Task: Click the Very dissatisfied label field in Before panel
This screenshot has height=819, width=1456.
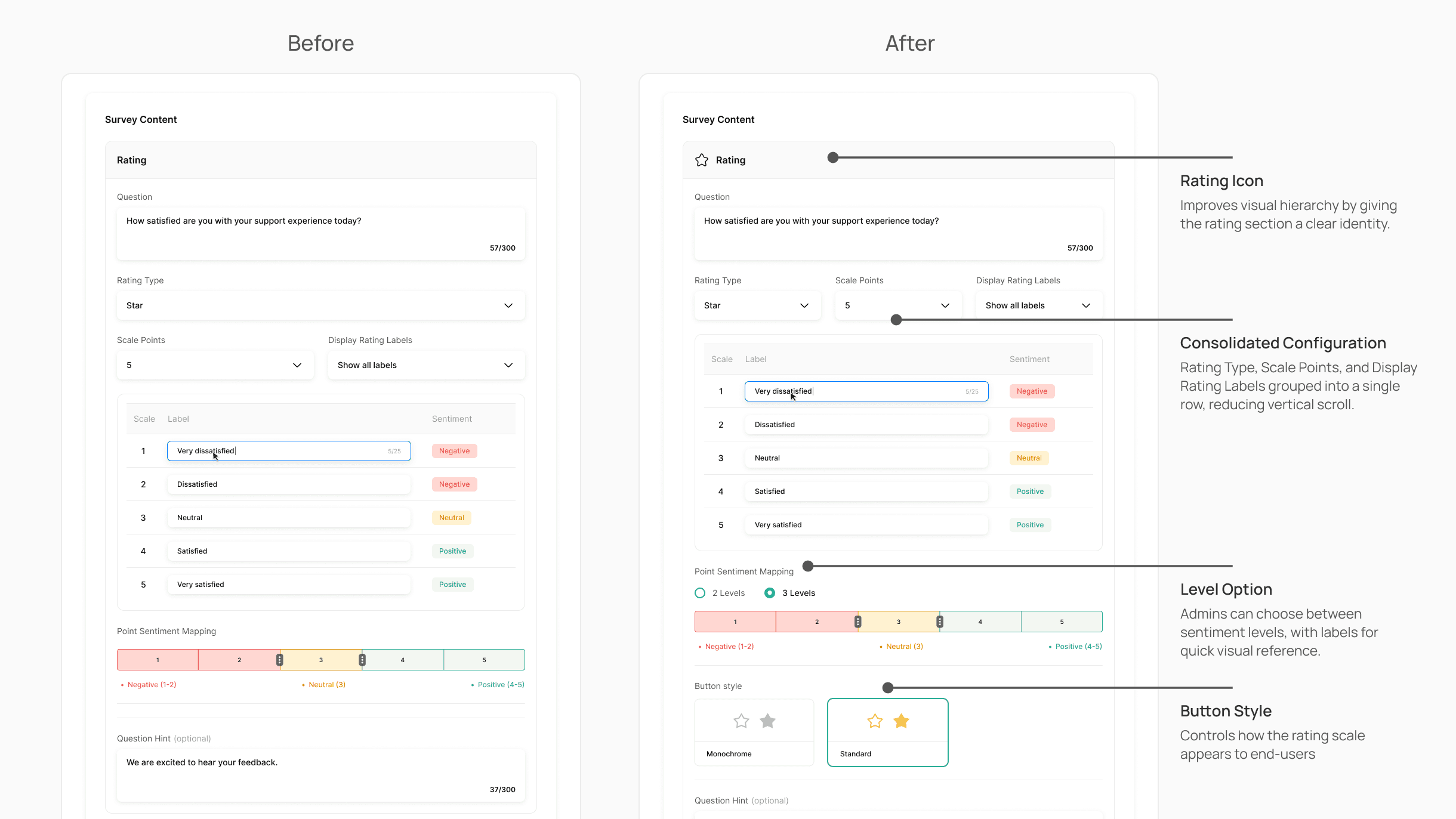Action: pyautogui.click(x=289, y=451)
